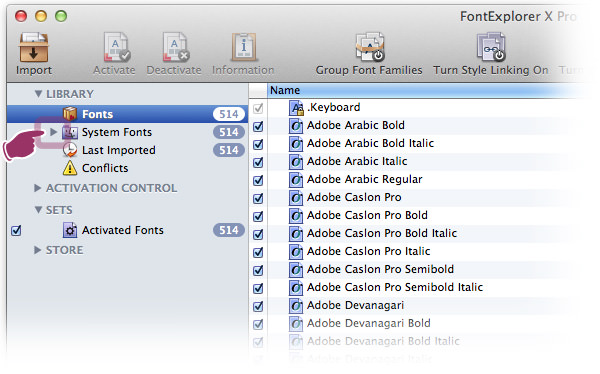The image size is (600, 374).
Task: Click the Adobe Arabic Regular font file icon
Action: point(295,180)
